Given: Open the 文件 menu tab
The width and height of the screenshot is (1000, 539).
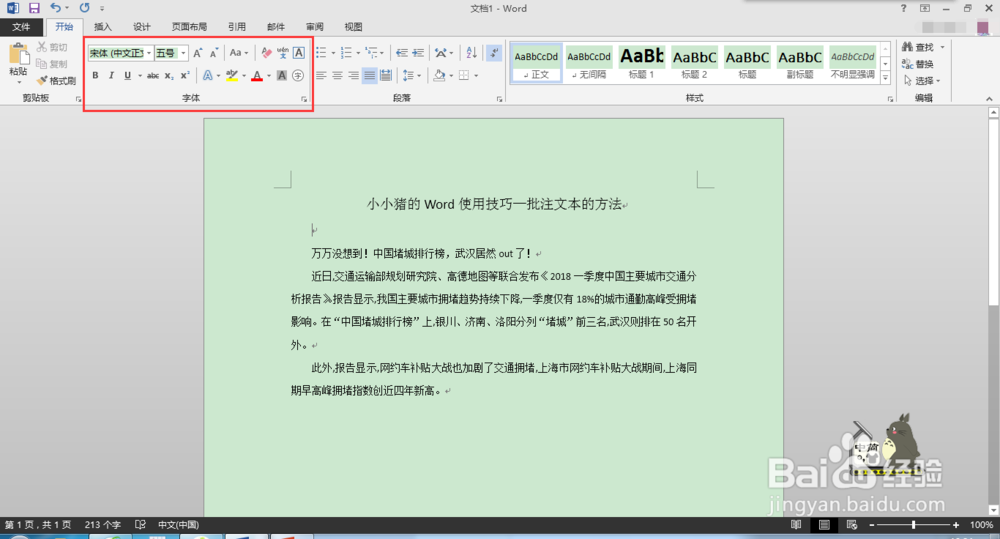Looking at the screenshot, I should tap(21, 27).
